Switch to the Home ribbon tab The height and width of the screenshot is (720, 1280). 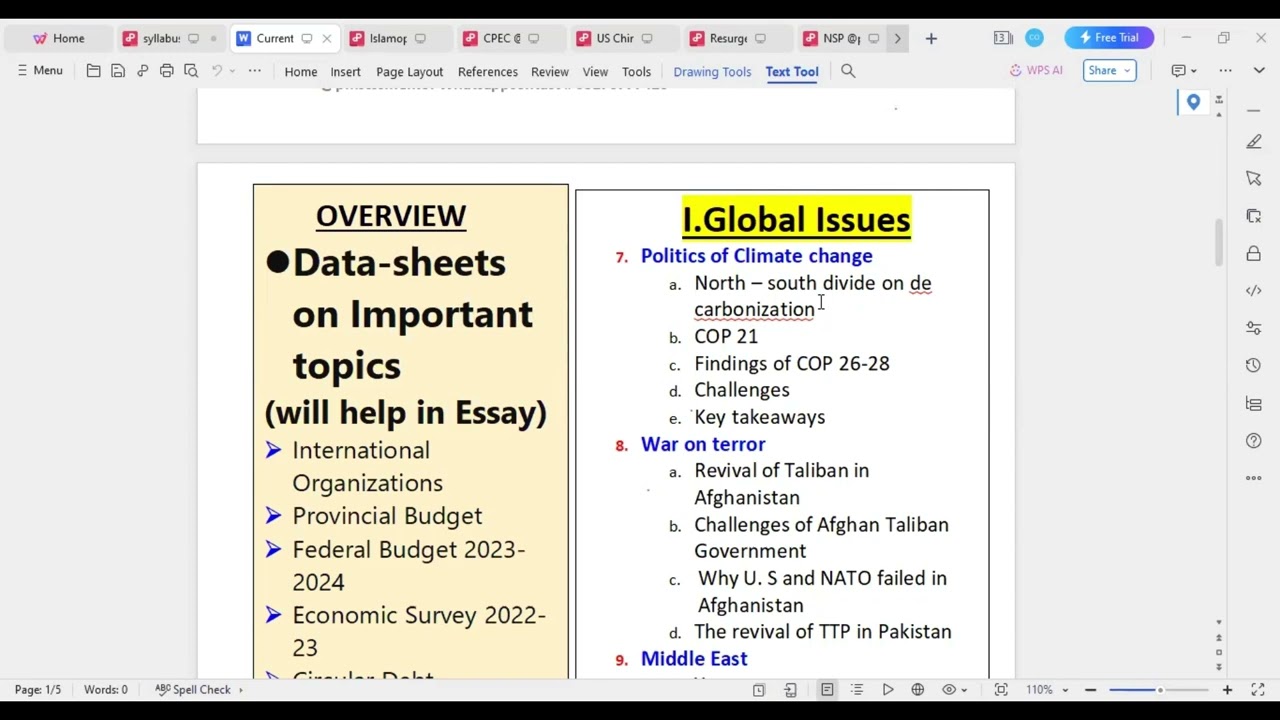(x=300, y=72)
